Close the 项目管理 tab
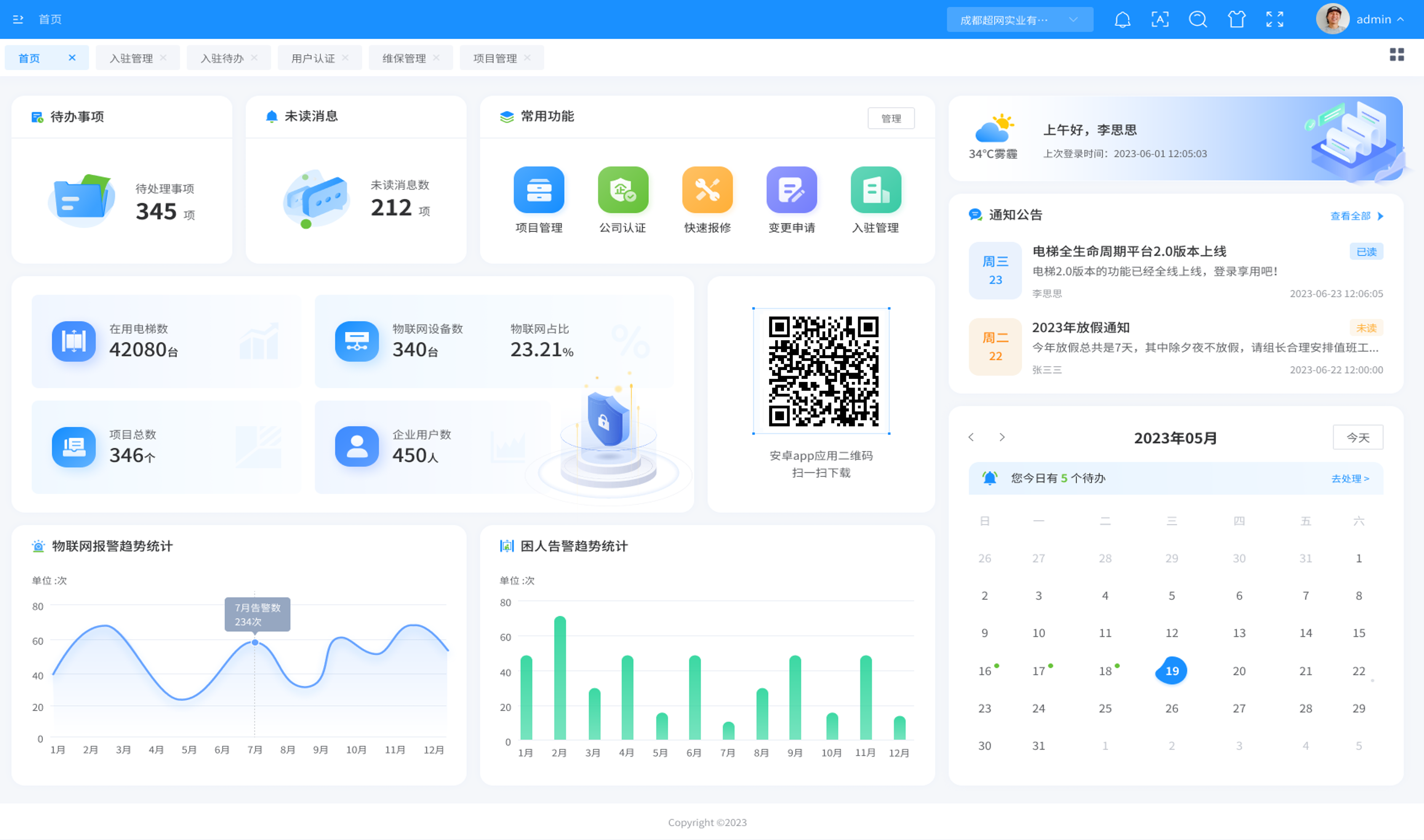 point(528,58)
